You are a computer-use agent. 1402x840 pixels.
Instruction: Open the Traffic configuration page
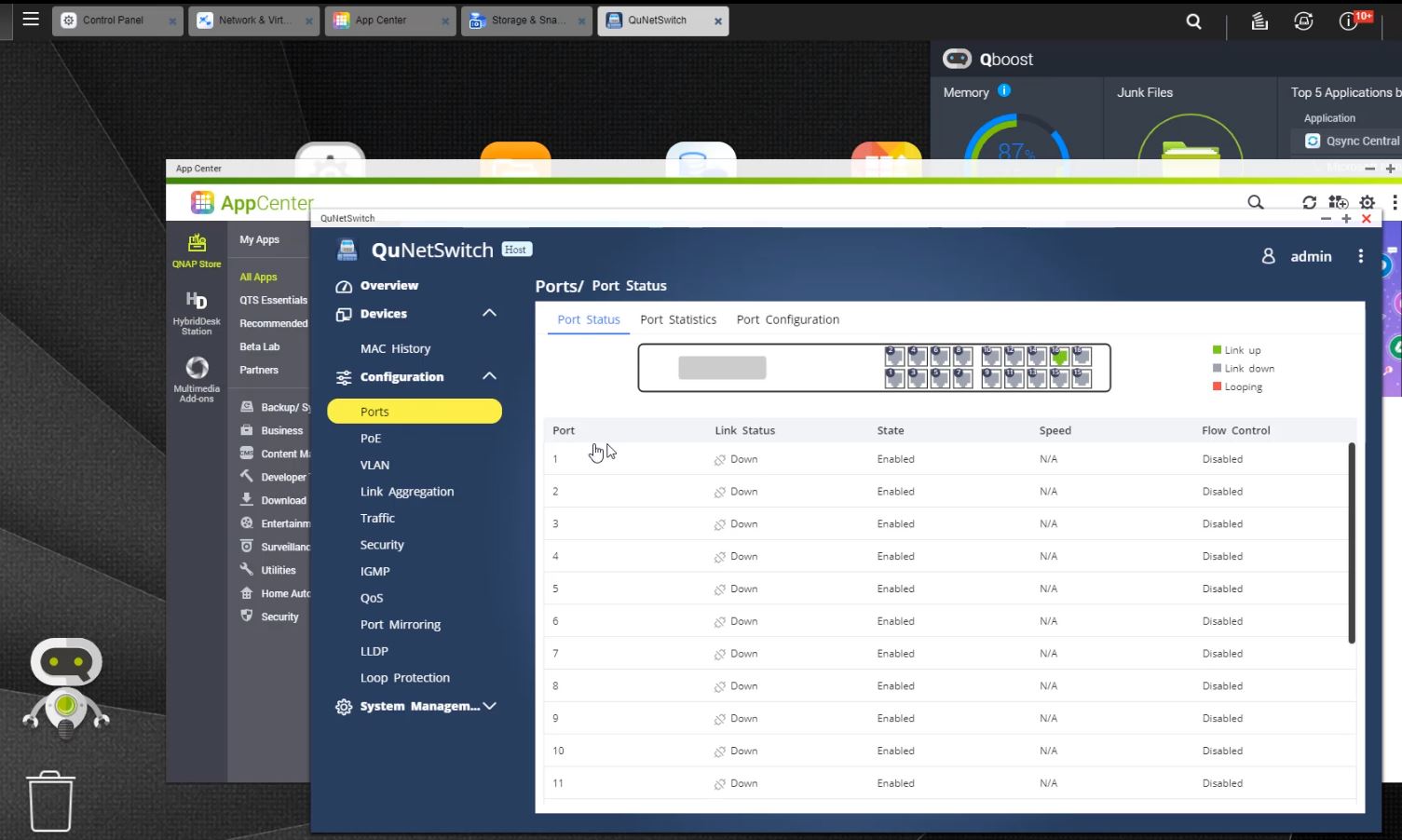pos(377,518)
